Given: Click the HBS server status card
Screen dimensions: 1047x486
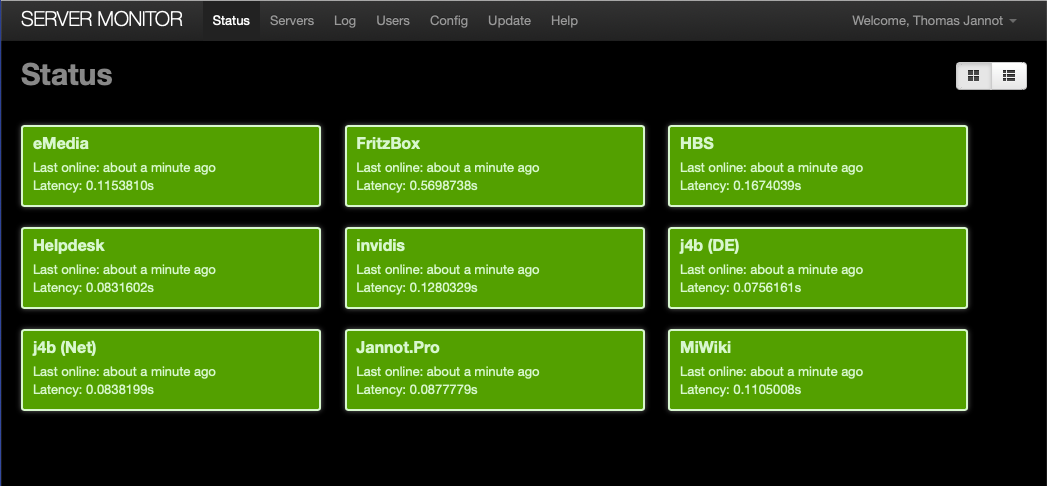Looking at the screenshot, I should click(818, 166).
